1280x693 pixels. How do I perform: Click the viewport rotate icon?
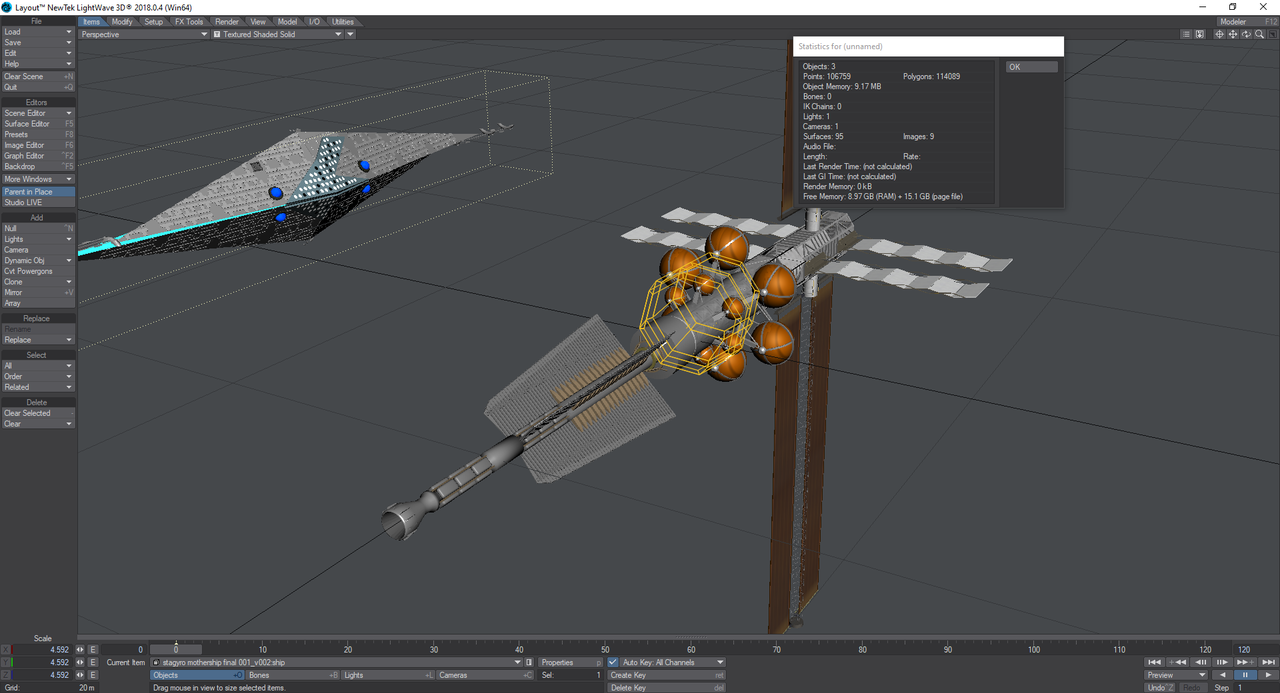pos(1246,34)
